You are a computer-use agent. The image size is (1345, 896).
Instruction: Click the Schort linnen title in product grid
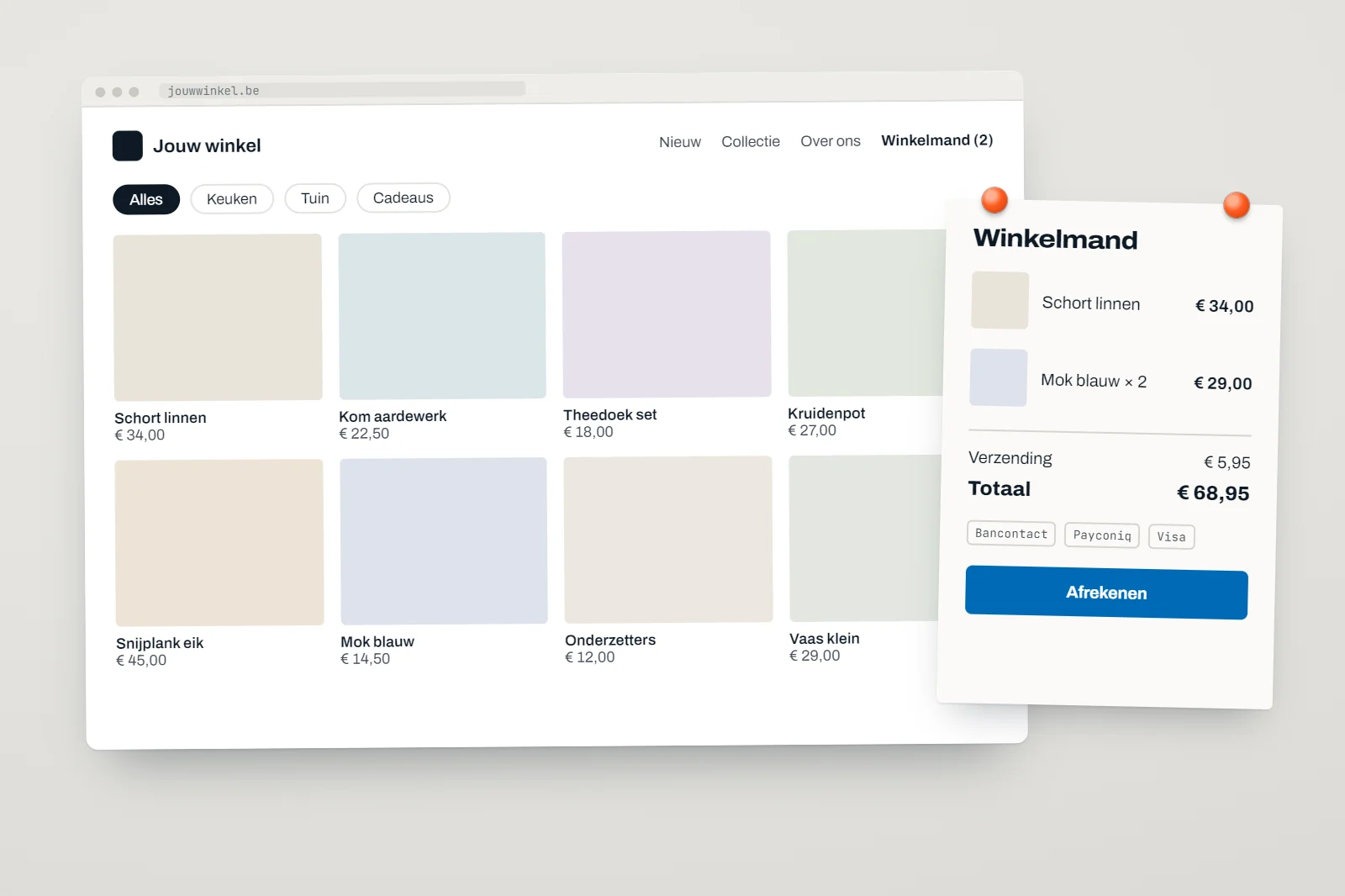(161, 418)
